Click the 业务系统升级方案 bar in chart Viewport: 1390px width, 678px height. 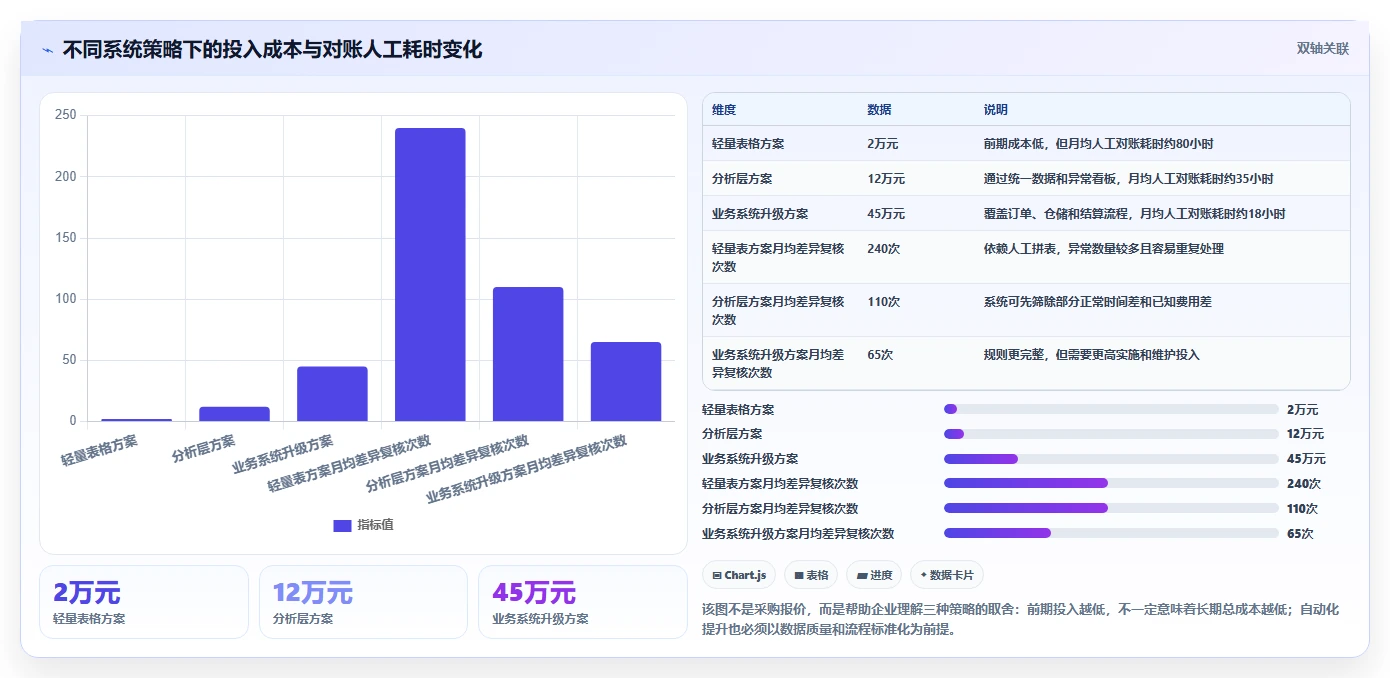coord(332,393)
